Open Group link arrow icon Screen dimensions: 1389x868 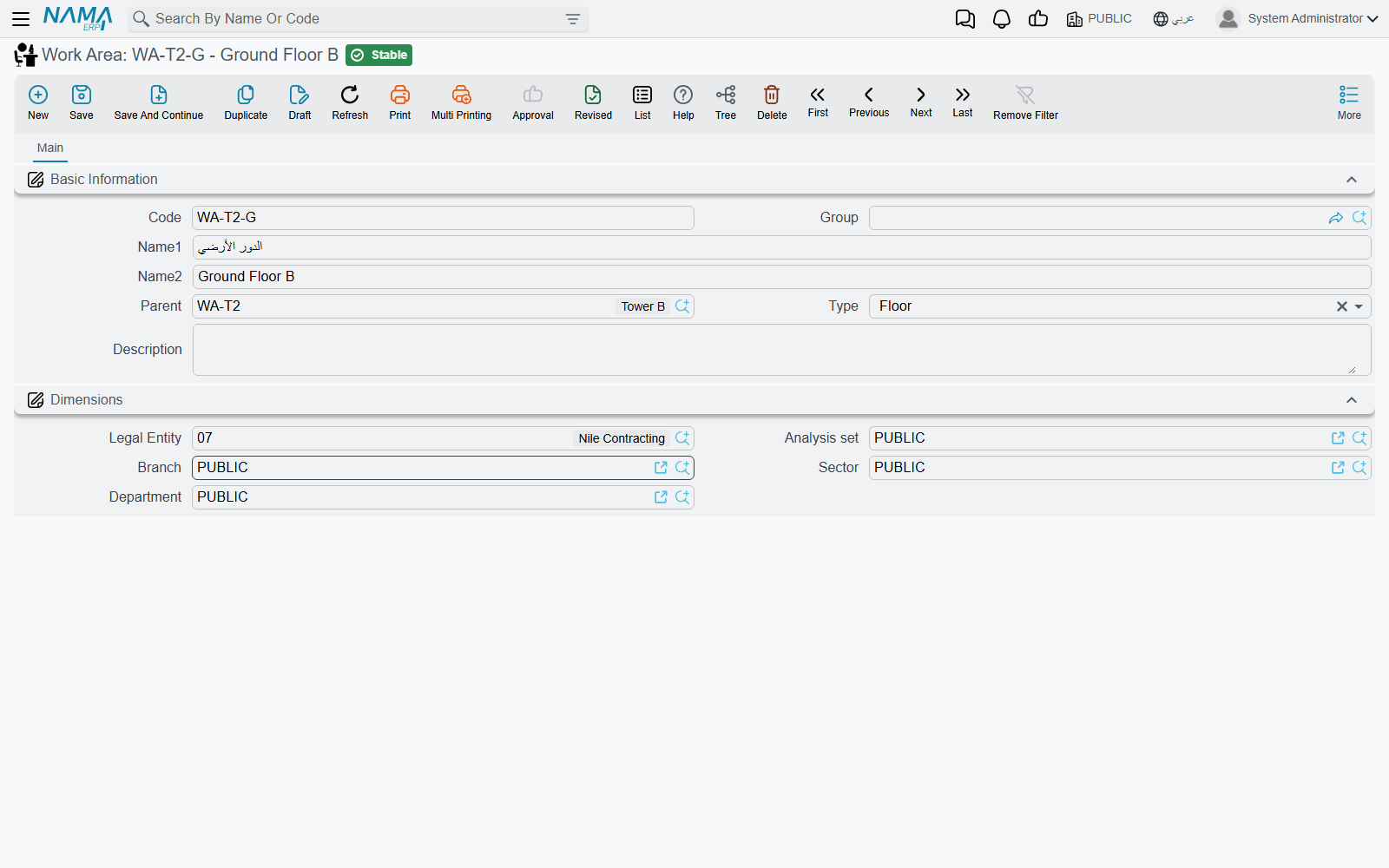[x=1336, y=218]
